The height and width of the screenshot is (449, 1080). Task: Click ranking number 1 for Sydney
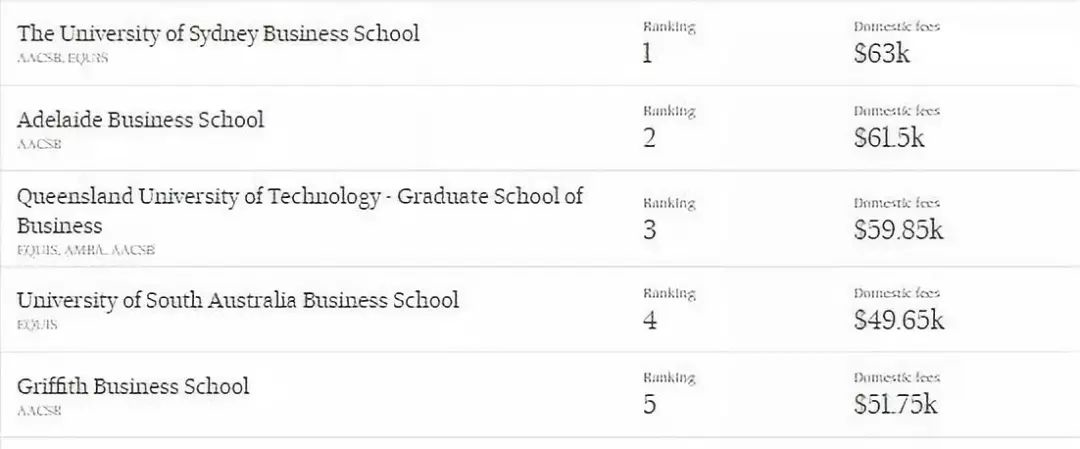coord(647,53)
